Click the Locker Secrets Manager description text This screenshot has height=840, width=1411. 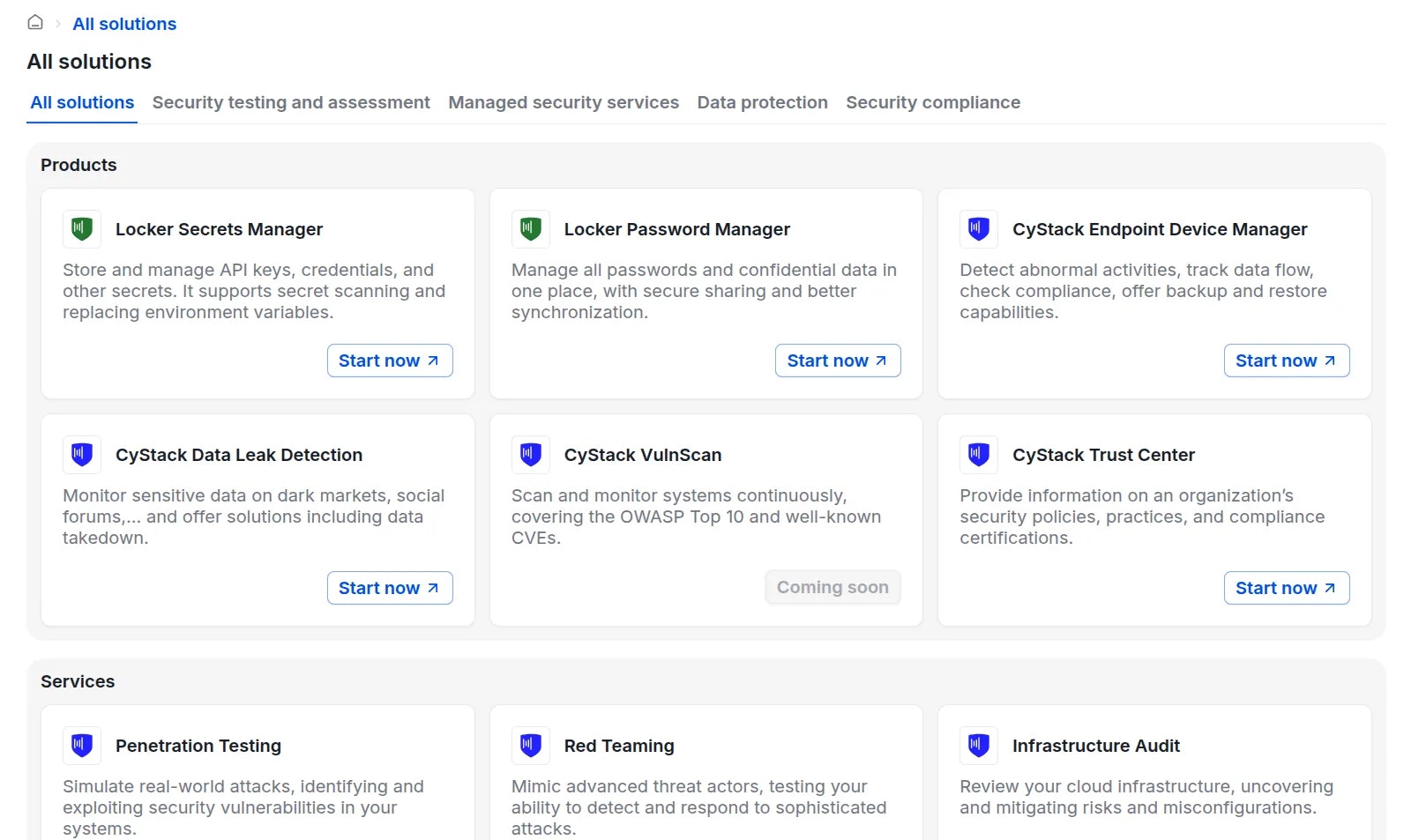254,291
